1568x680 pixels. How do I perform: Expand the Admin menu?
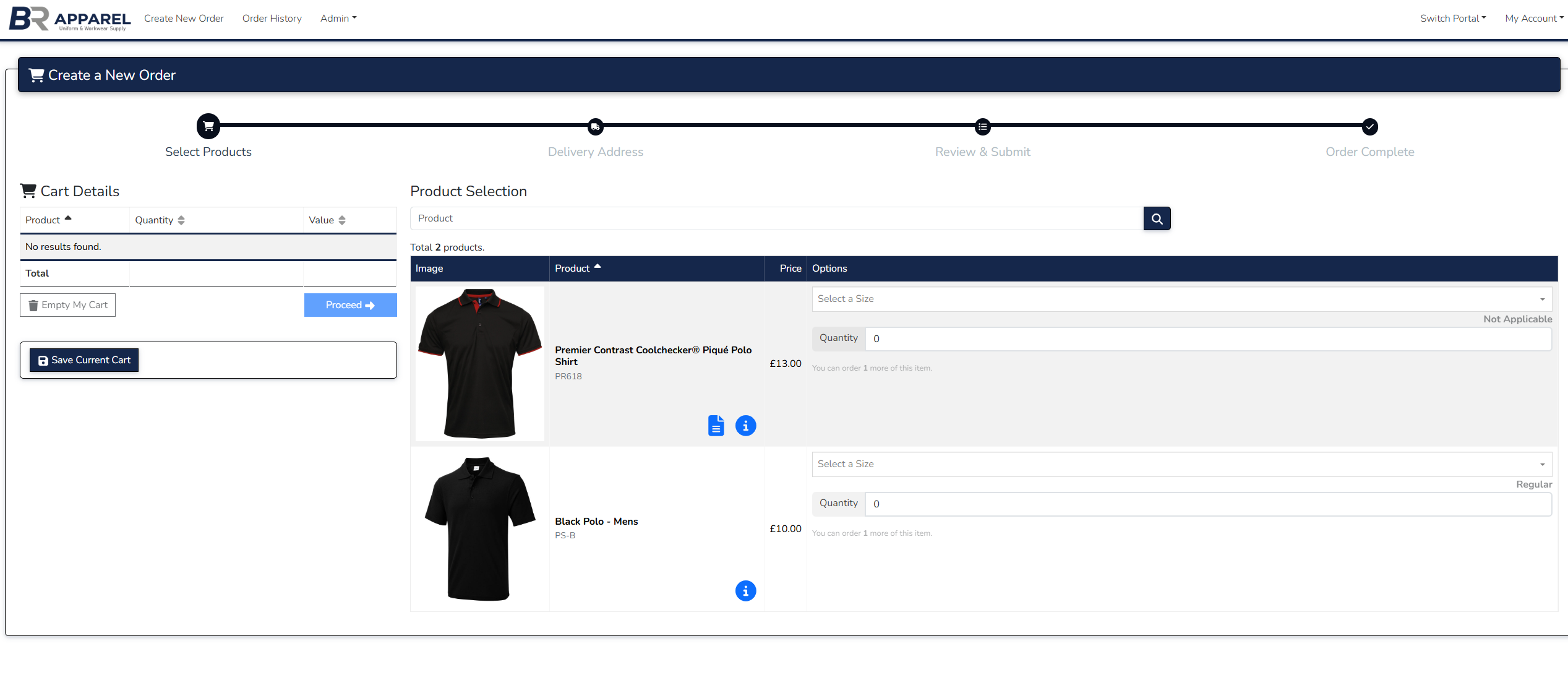click(x=338, y=19)
